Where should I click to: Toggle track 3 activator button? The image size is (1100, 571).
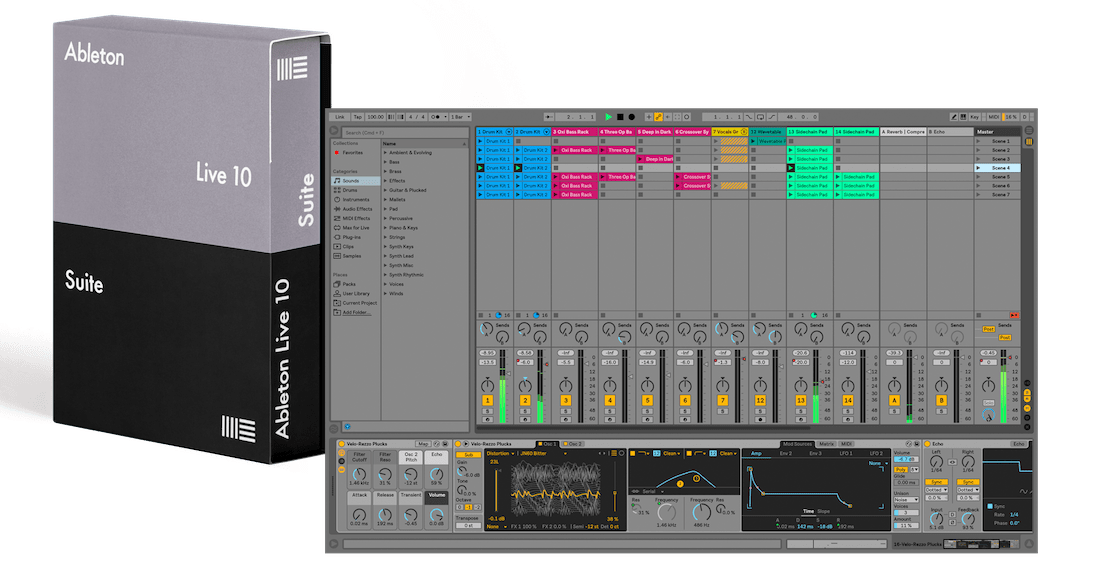pos(565,401)
